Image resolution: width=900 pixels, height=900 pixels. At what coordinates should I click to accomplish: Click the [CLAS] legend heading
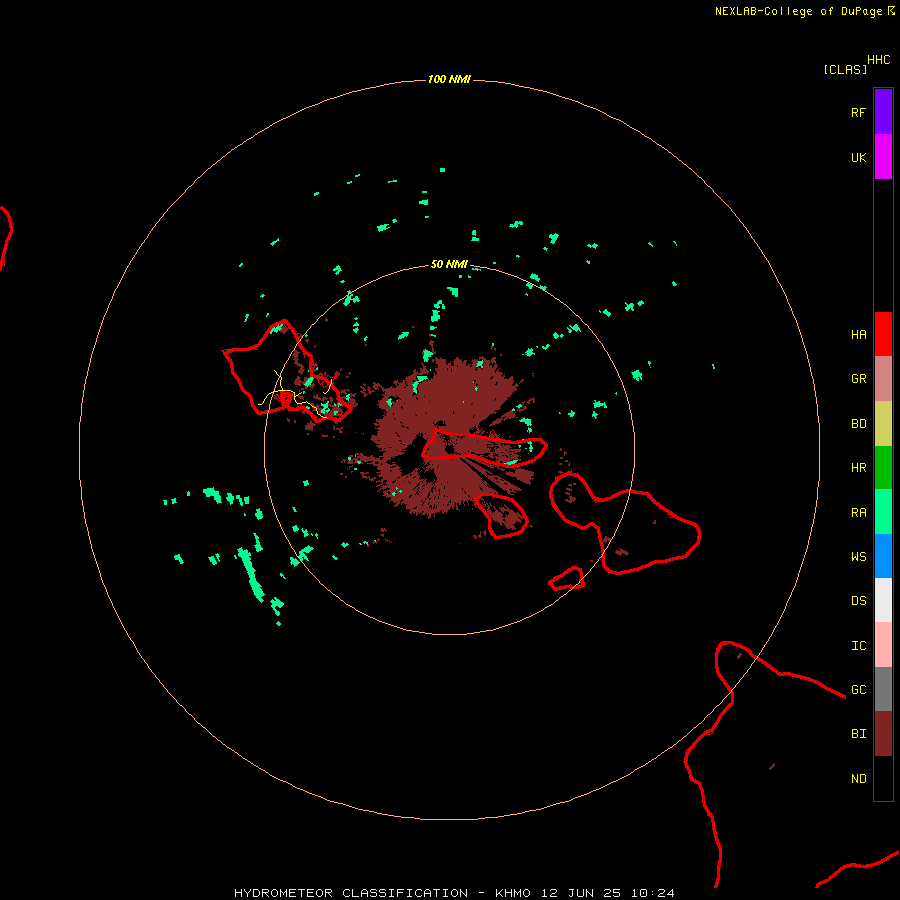click(845, 69)
